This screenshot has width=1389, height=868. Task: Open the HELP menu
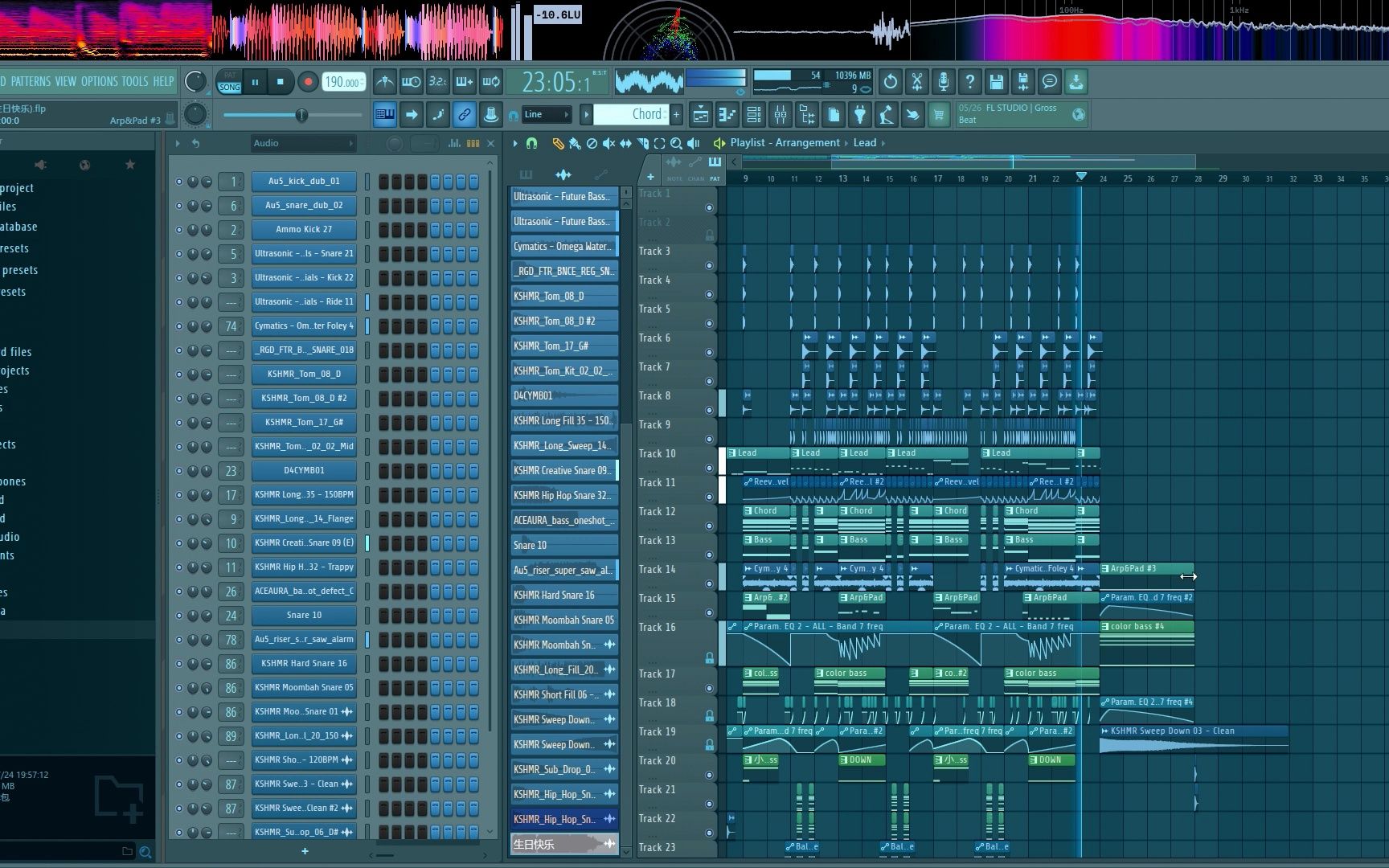[163, 81]
